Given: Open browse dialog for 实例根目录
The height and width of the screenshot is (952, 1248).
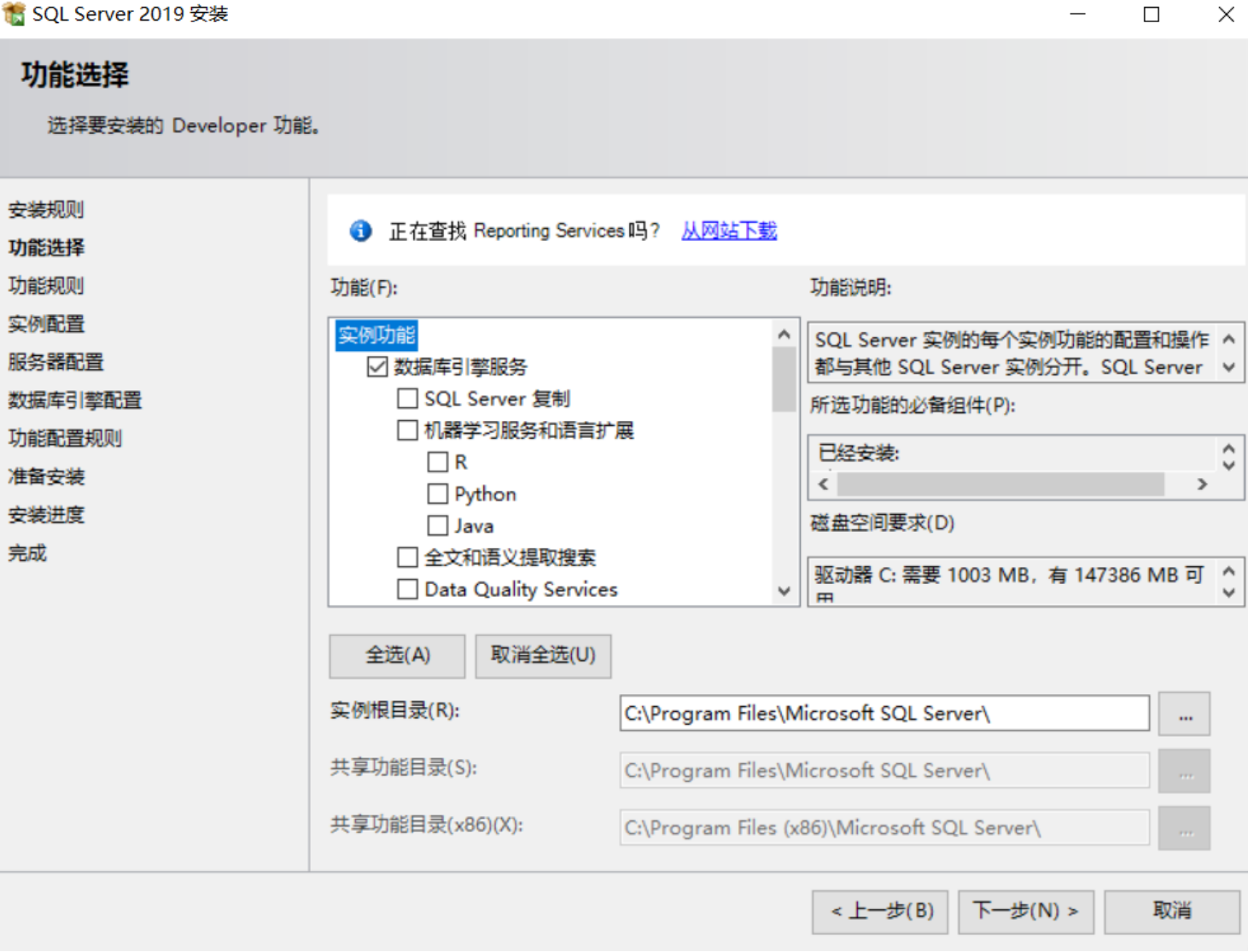Looking at the screenshot, I should pyautogui.click(x=1185, y=714).
